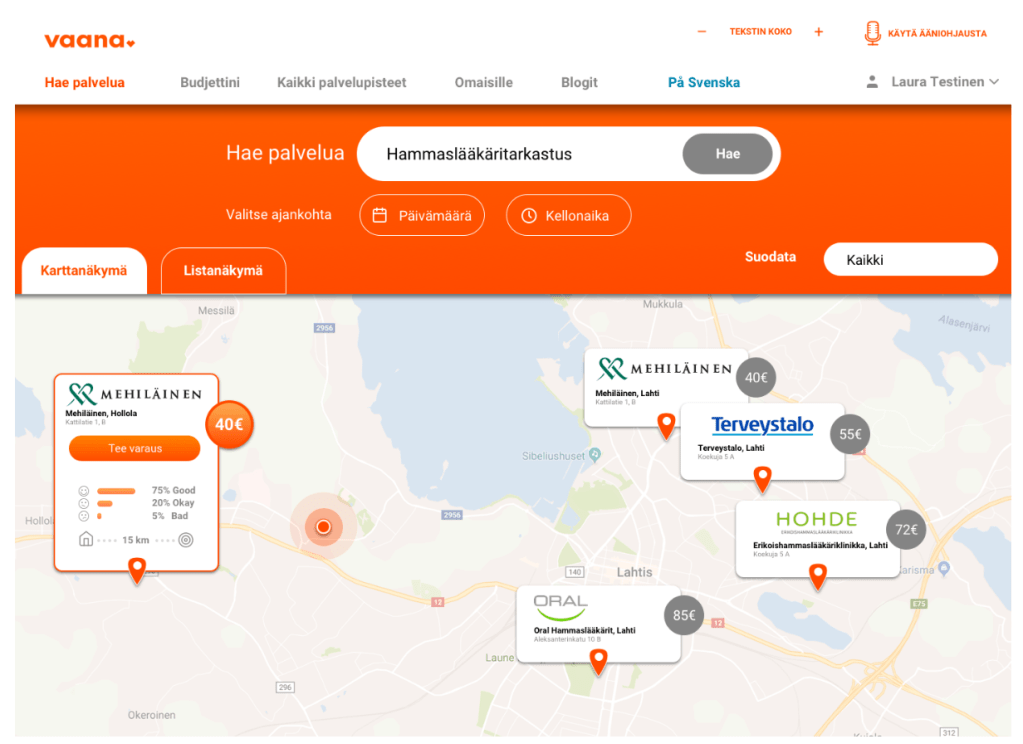Open the Laura Testinen user menu

pyautogui.click(x=932, y=82)
